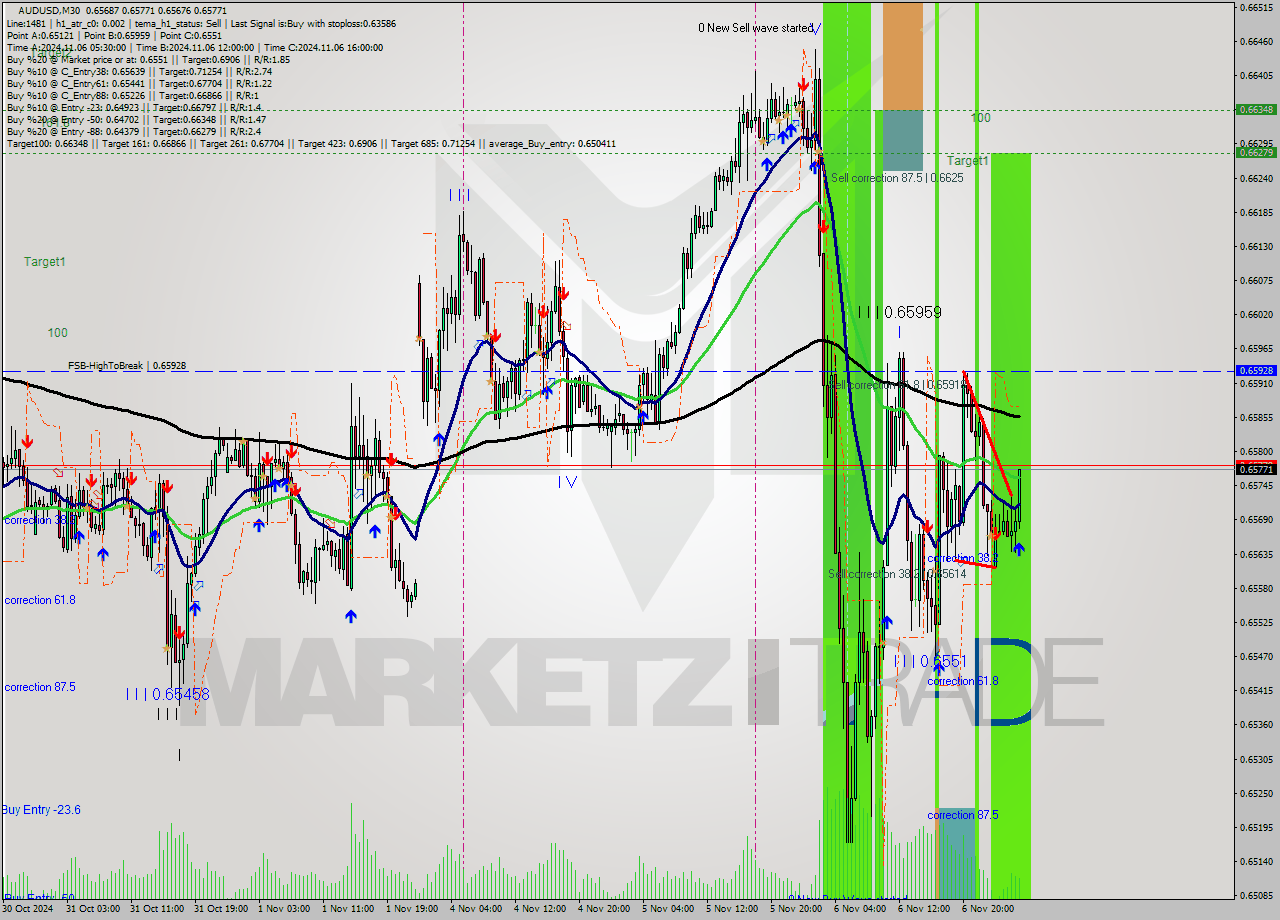Screen dimensions: 1280x920
Task: Click the '| V' wave label
Action: (567, 482)
